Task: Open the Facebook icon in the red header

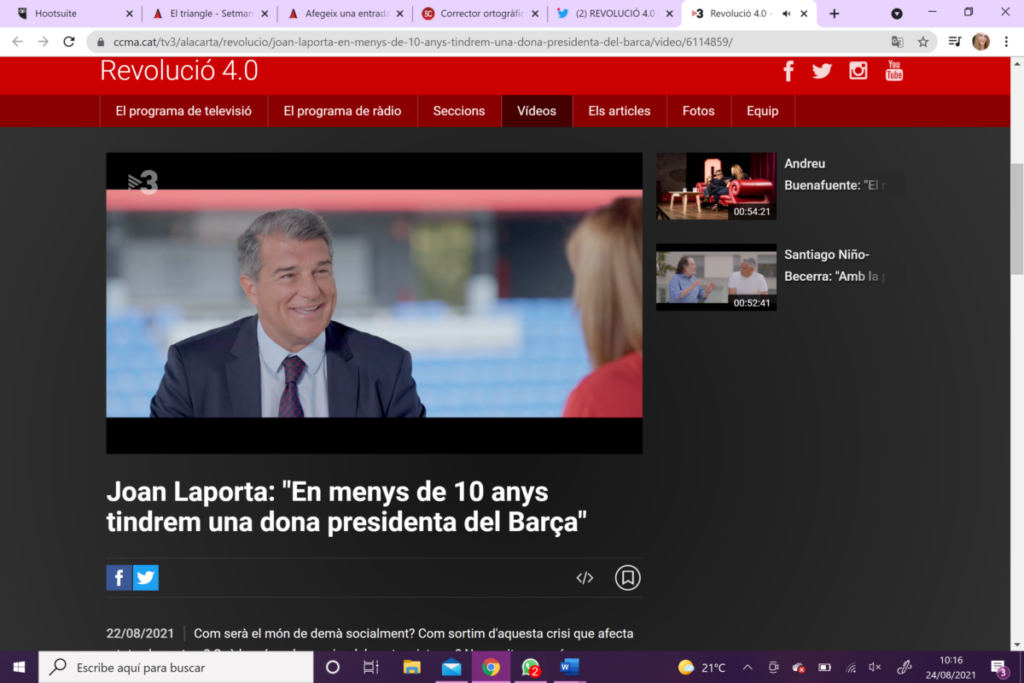Action: pyautogui.click(x=788, y=71)
